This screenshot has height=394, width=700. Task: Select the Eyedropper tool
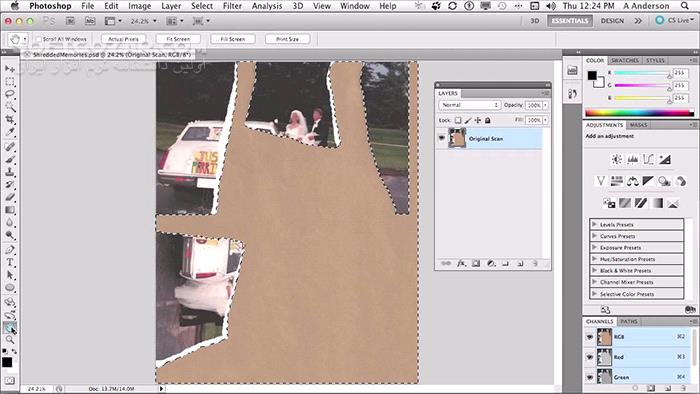[x=10, y=132]
